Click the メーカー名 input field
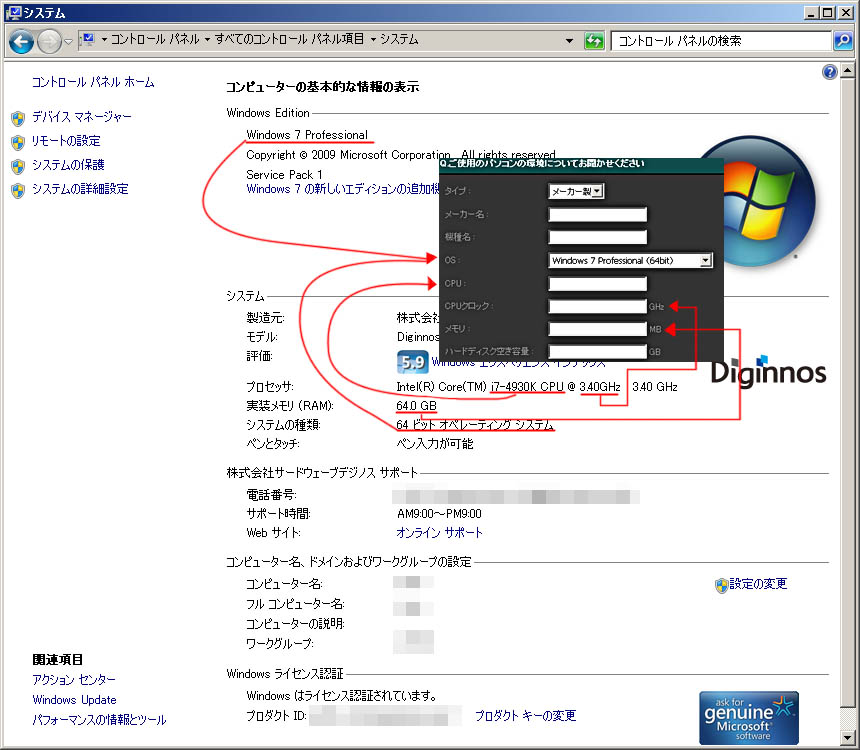This screenshot has height=750, width=860. point(597,215)
